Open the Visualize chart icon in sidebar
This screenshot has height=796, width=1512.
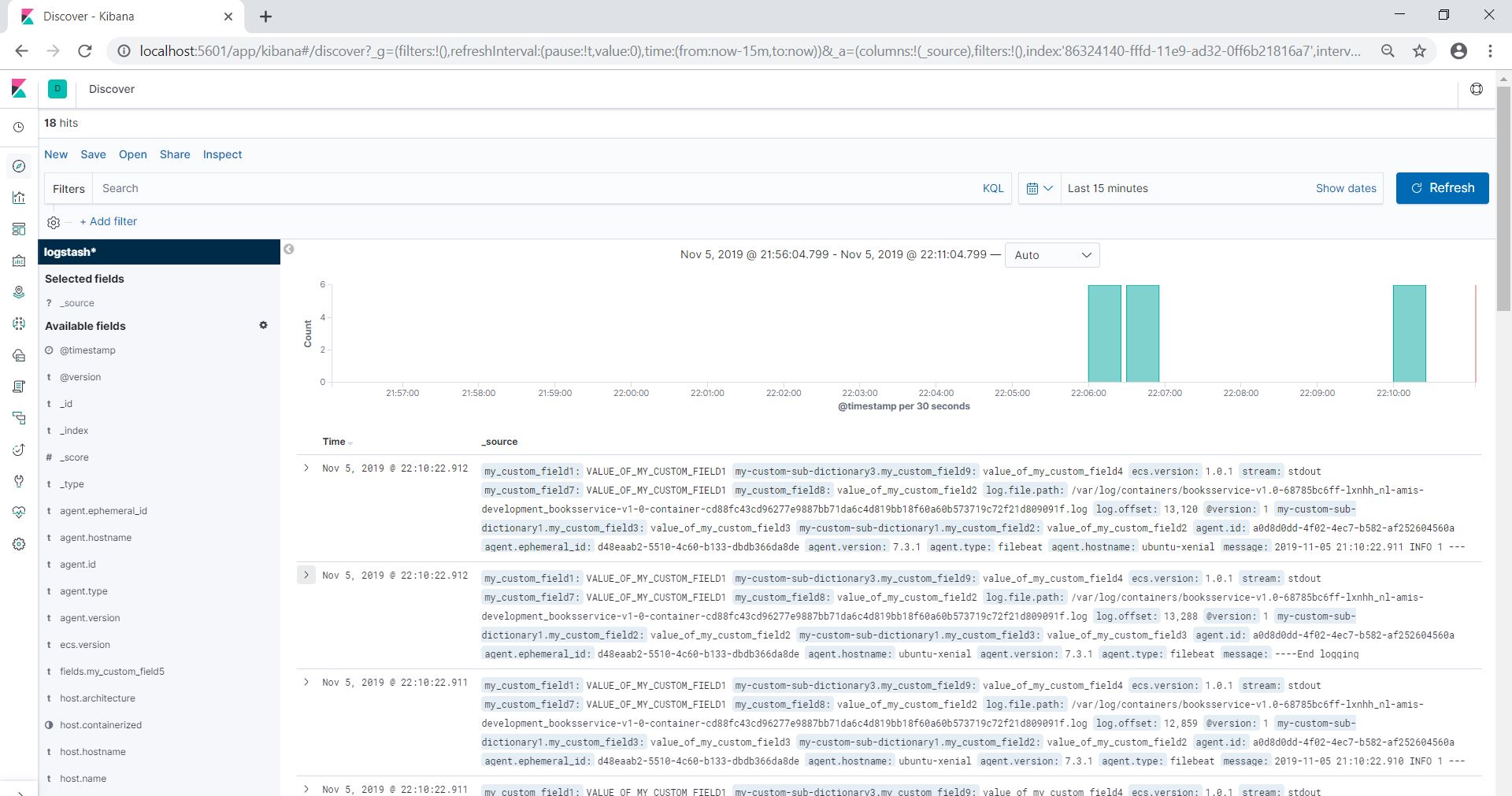tap(19, 198)
